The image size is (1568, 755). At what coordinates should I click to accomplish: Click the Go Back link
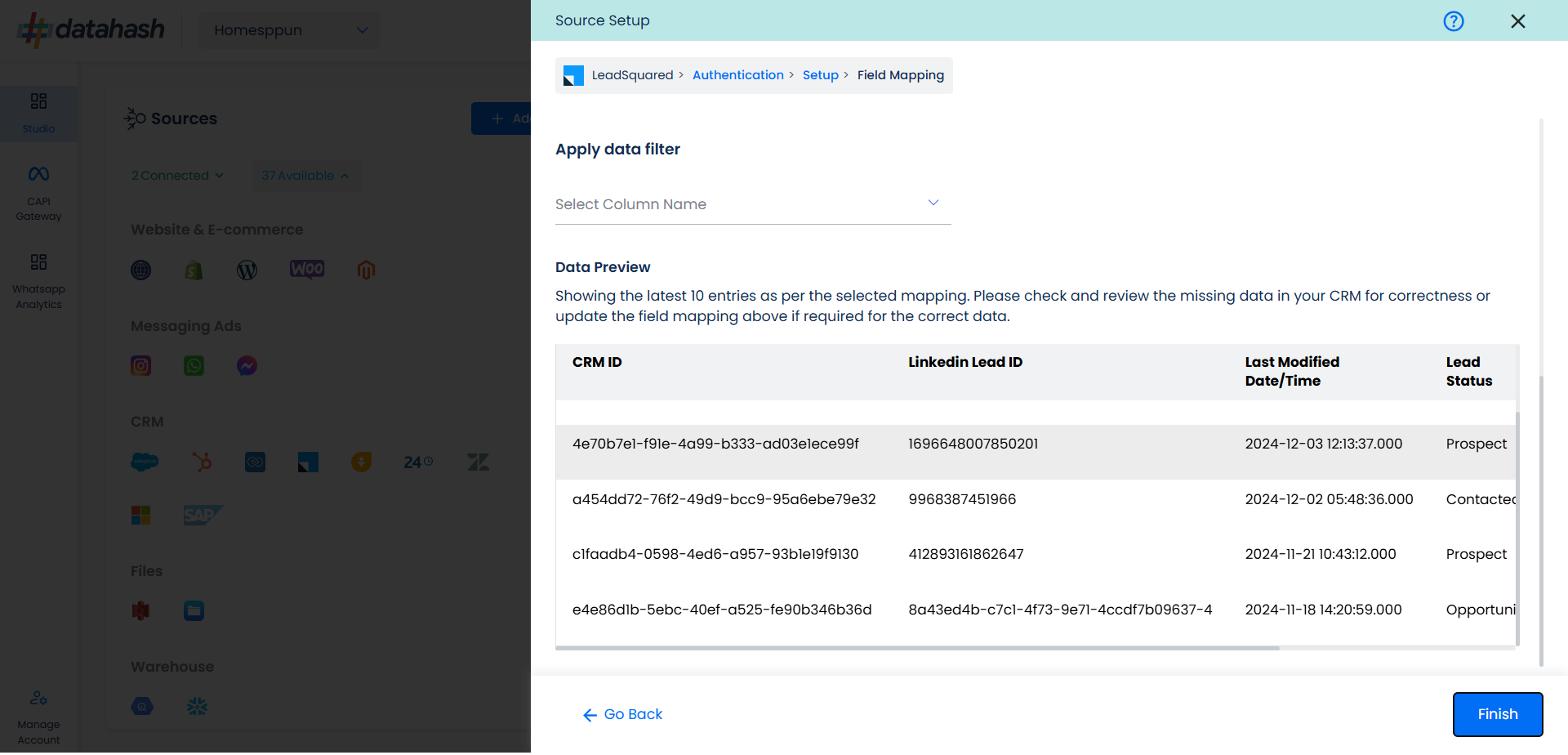(x=622, y=715)
